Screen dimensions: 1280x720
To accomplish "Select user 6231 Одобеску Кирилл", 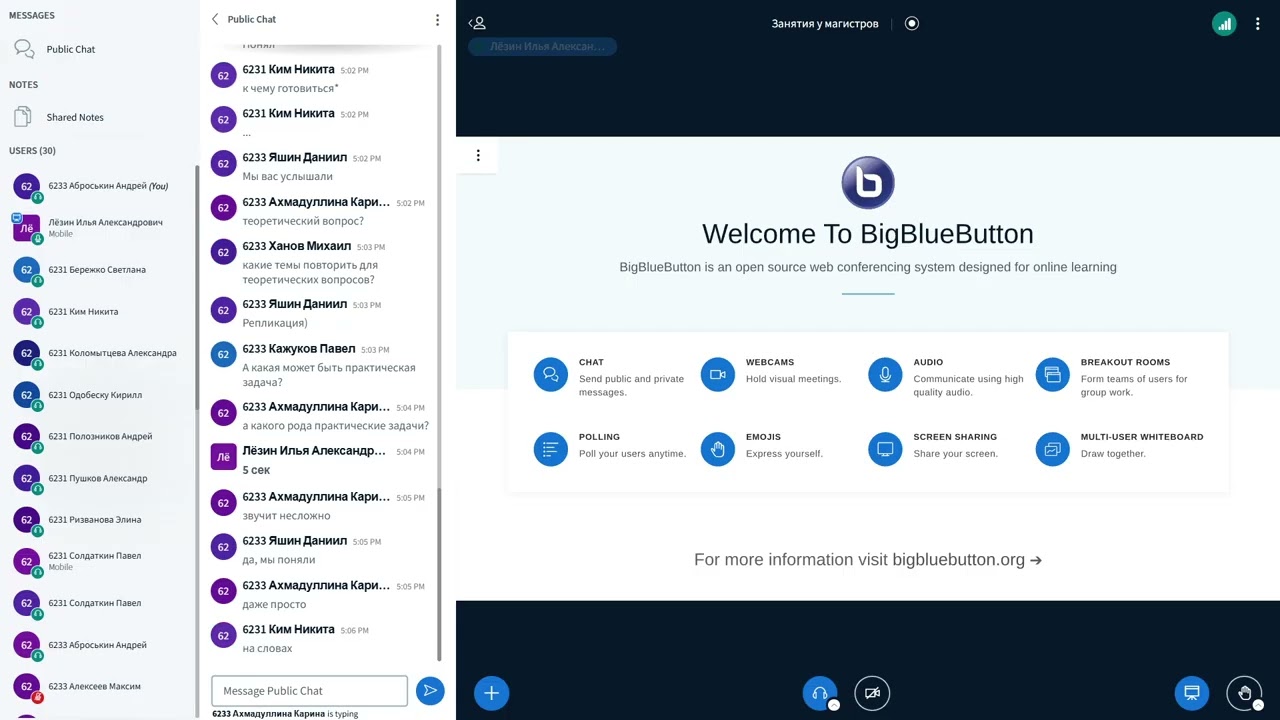I will pos(98,395).
